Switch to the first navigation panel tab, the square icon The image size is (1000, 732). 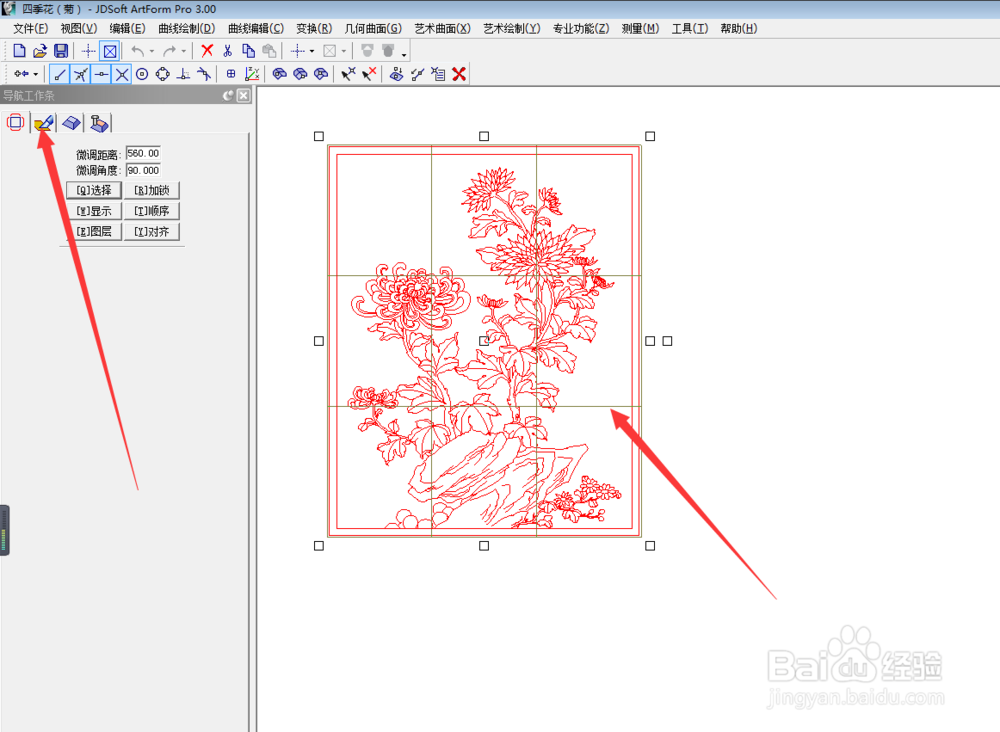(x=15, y=122)
